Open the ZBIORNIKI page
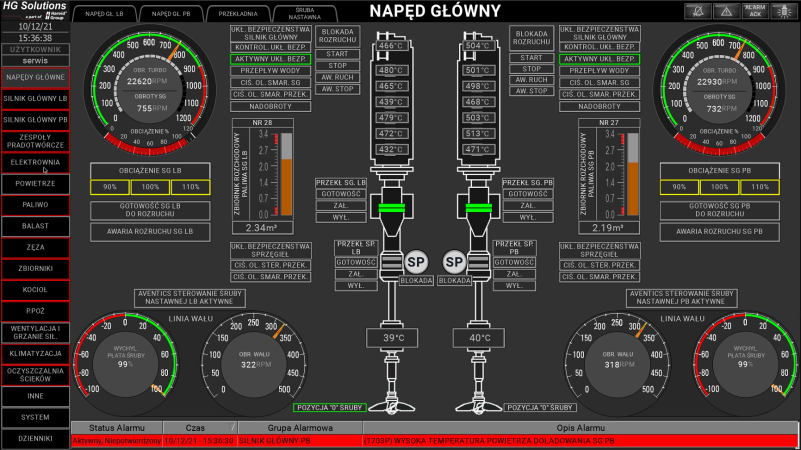Viewport: 801px width, 450px height. 35,268
